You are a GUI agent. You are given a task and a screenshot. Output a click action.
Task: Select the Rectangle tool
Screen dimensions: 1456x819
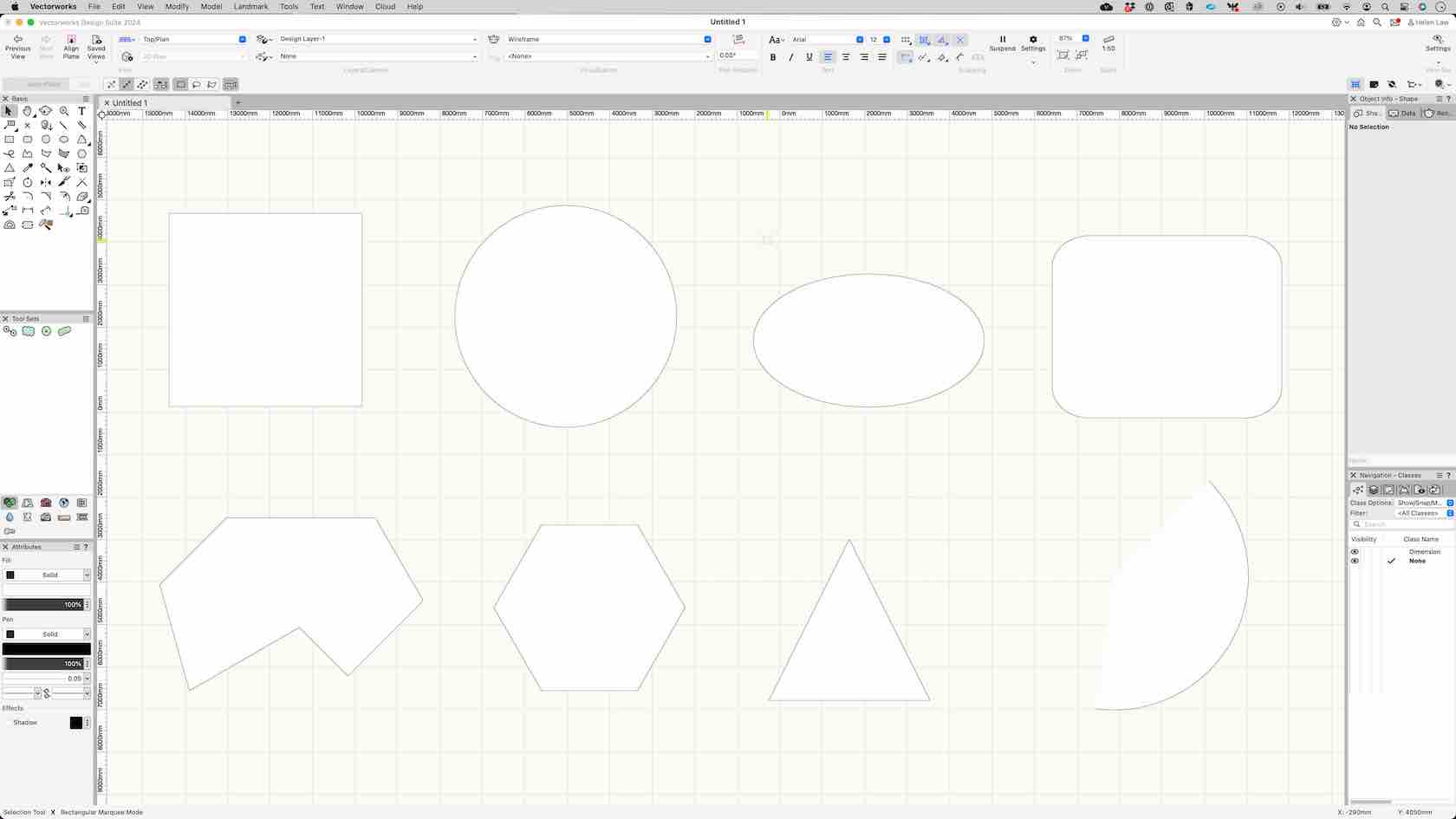click(10, 139)
